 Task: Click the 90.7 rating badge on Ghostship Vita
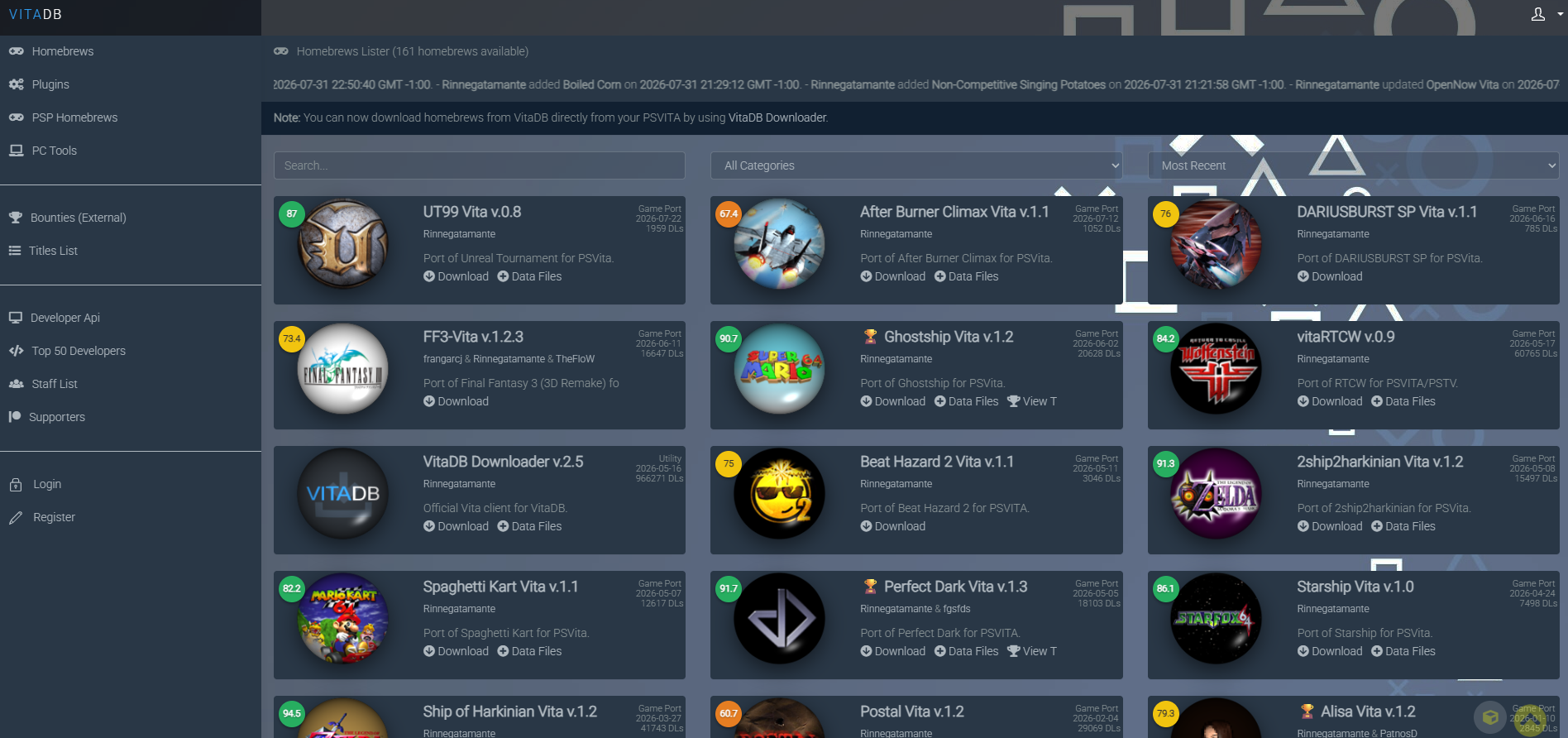729,338
